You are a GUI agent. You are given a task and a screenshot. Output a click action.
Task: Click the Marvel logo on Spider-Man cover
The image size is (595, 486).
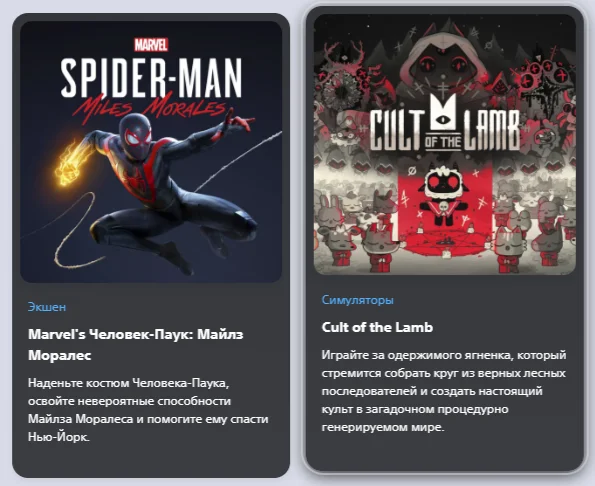click(151, 45)
